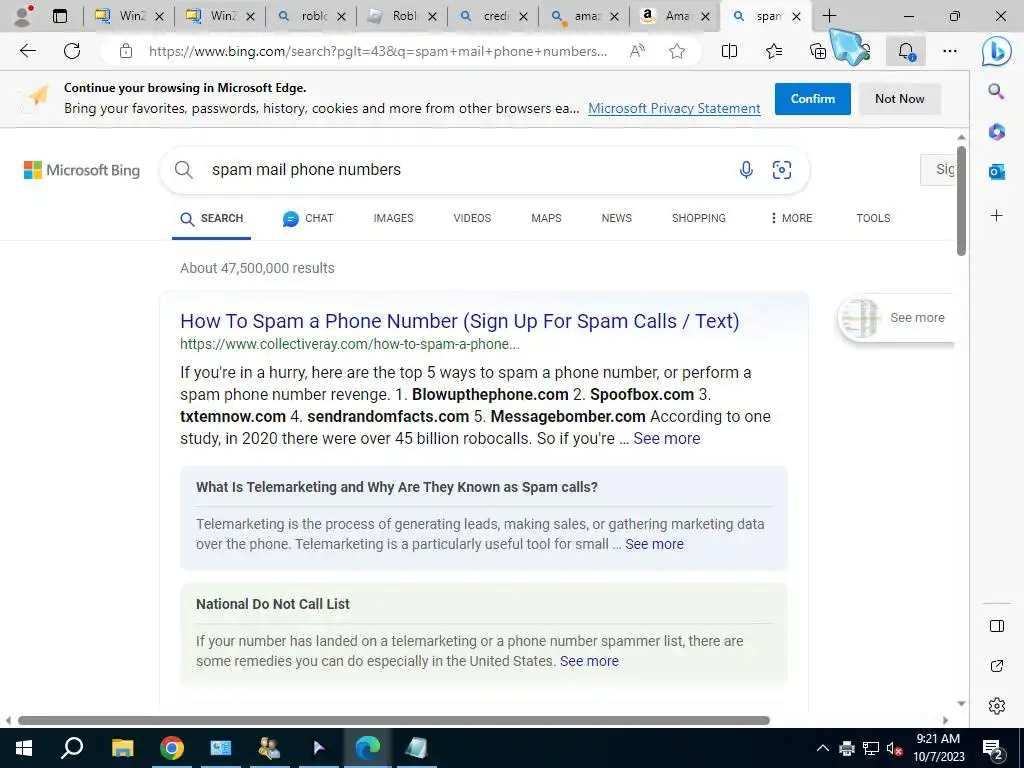Click See more in Telemarketing card
The height and width of the screenshot is (768, 1024).
click(x=654, y=544)
